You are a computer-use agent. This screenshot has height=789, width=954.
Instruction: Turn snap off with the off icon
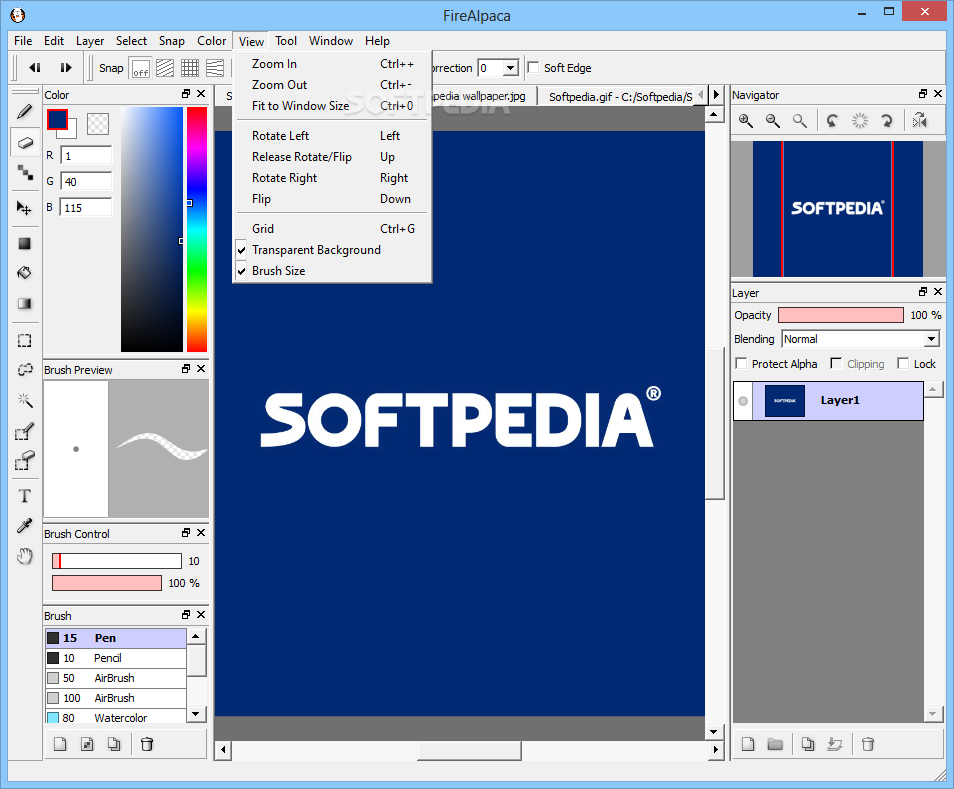tap(141, 68)
